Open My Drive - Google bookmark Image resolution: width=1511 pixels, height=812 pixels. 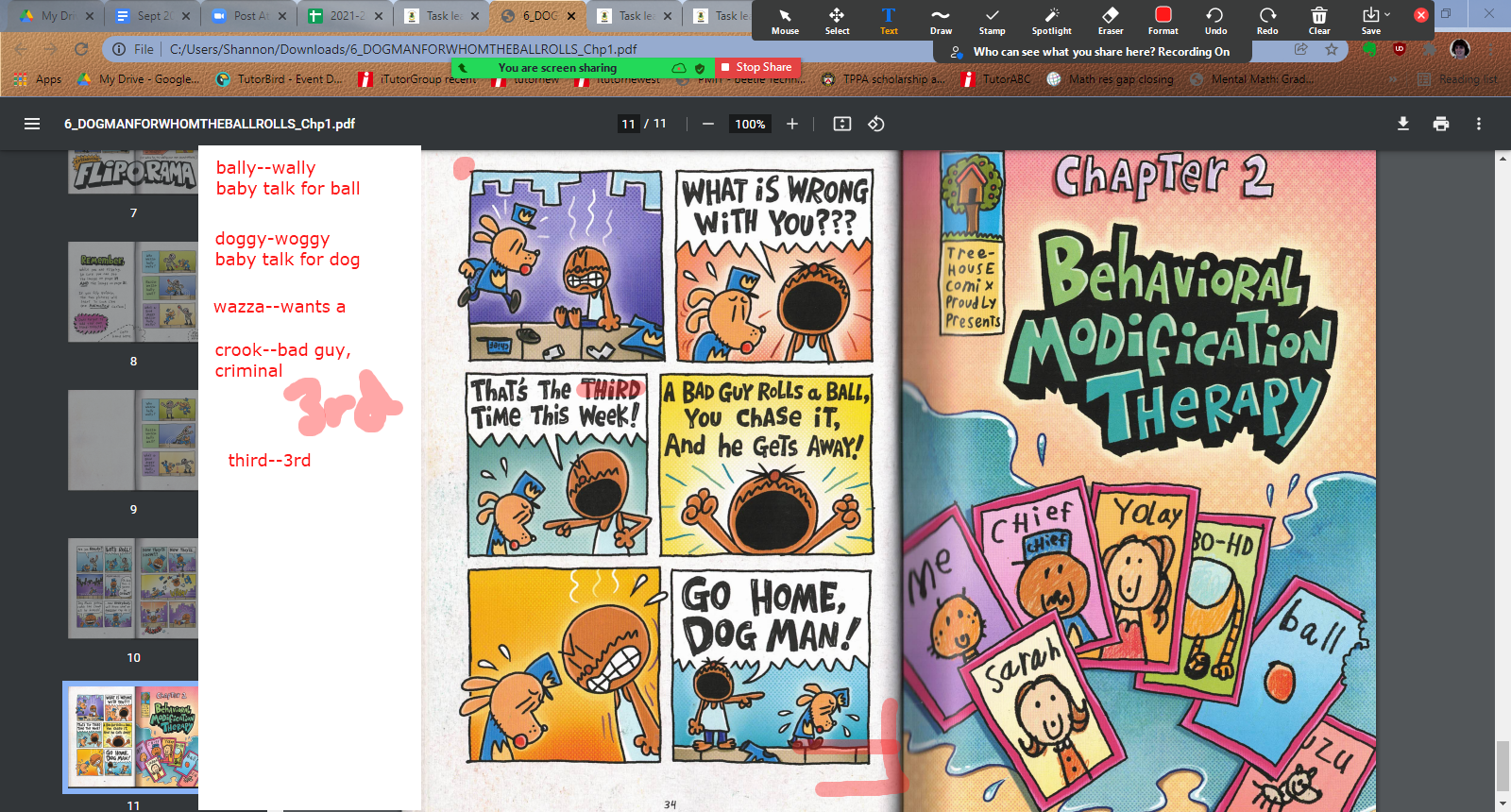[139, 79]
